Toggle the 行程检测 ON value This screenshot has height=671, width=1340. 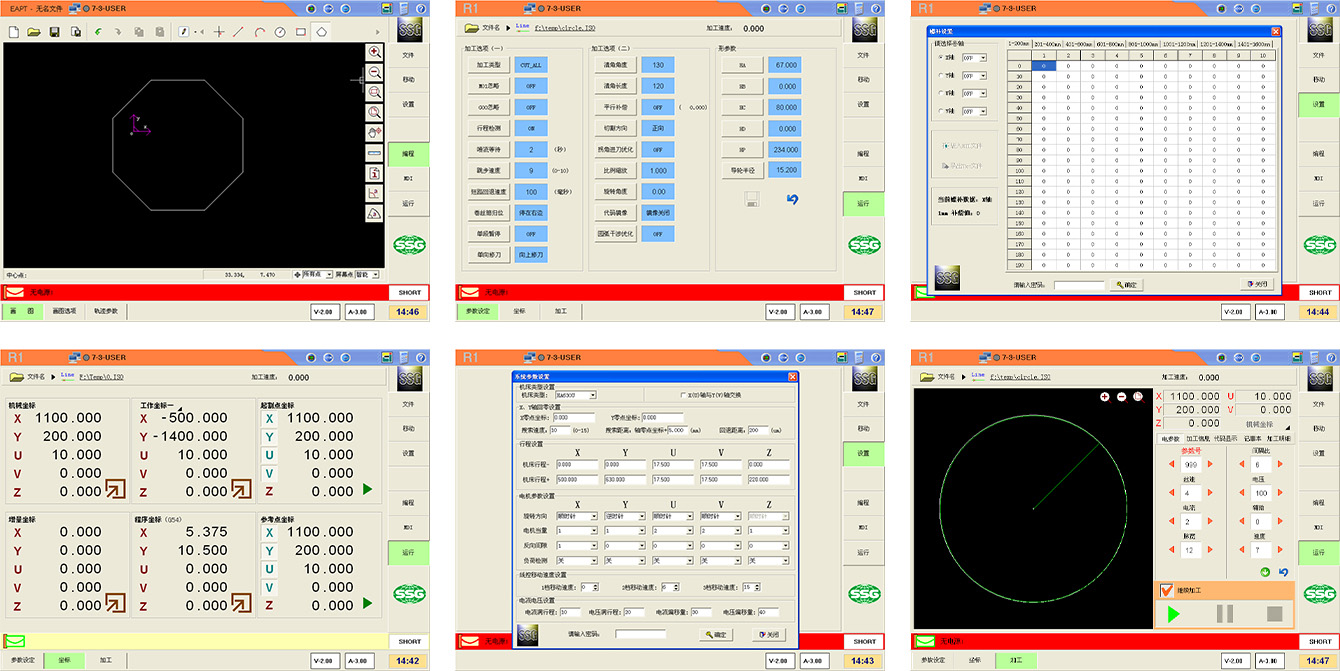530,128
